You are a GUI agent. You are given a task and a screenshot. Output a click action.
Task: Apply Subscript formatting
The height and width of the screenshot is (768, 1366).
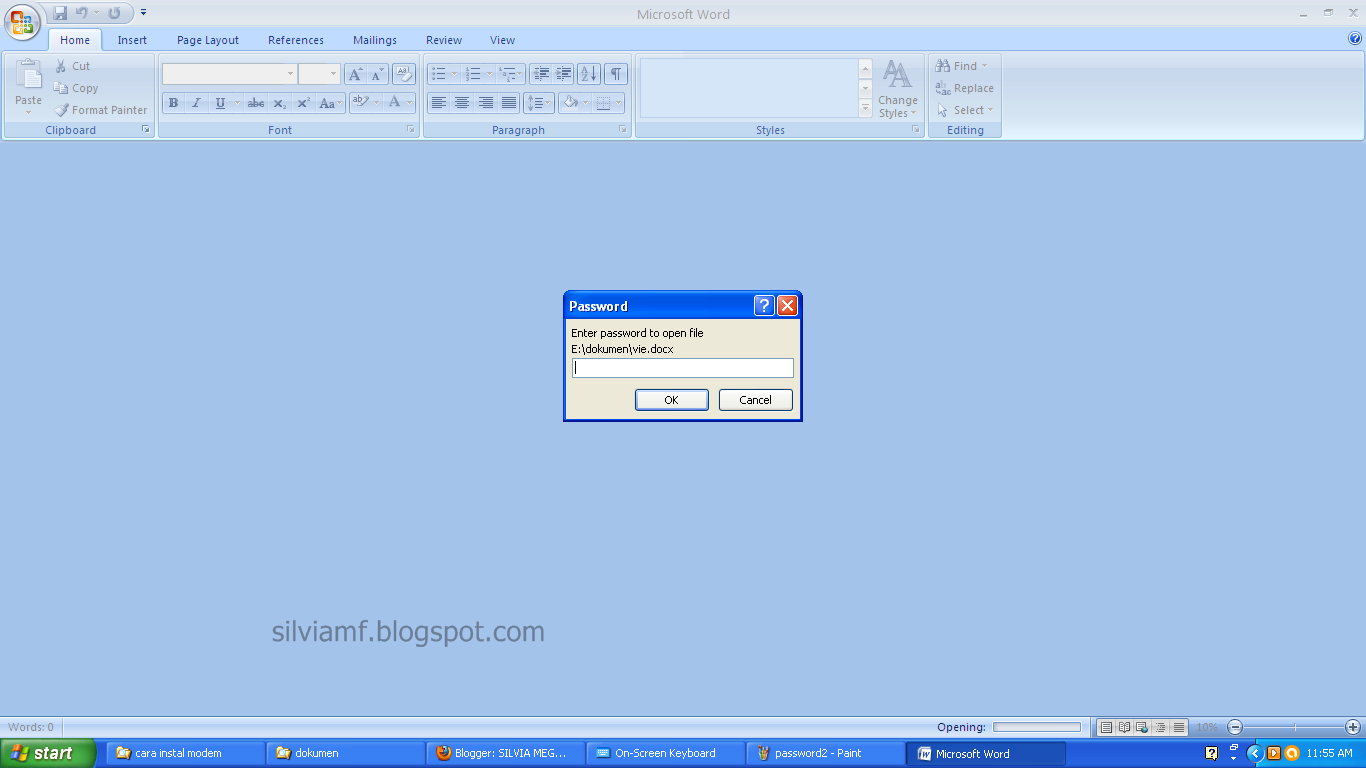pos(280,103)
